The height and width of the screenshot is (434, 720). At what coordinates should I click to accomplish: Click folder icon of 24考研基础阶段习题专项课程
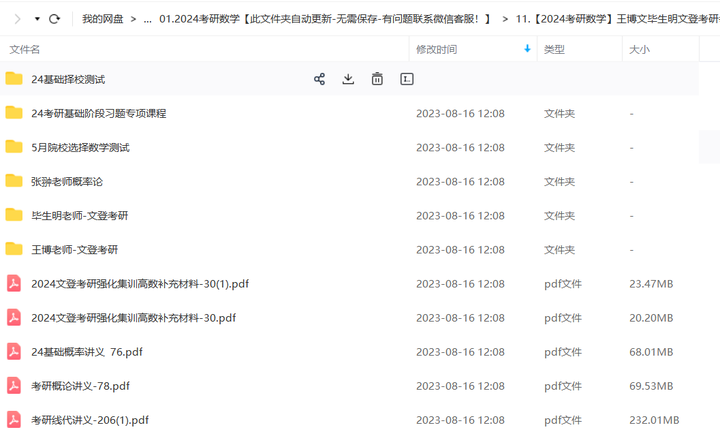pyautogui.click(x=14, y=113)
